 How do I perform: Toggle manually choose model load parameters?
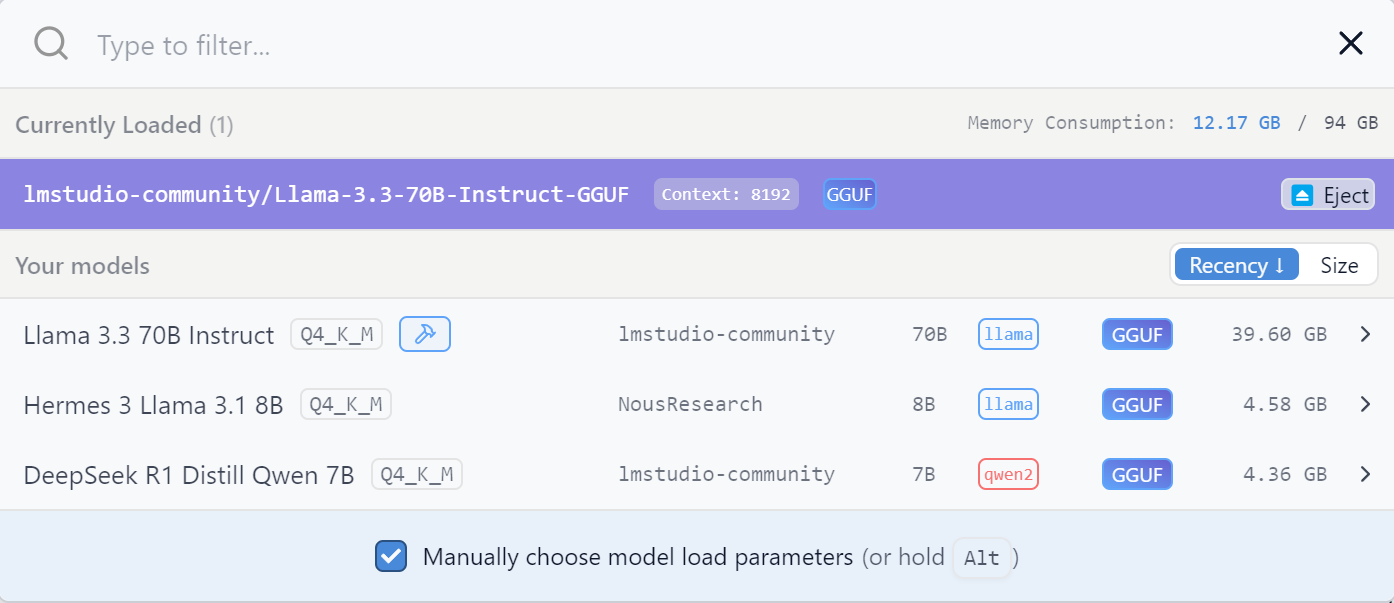(391, 556)
